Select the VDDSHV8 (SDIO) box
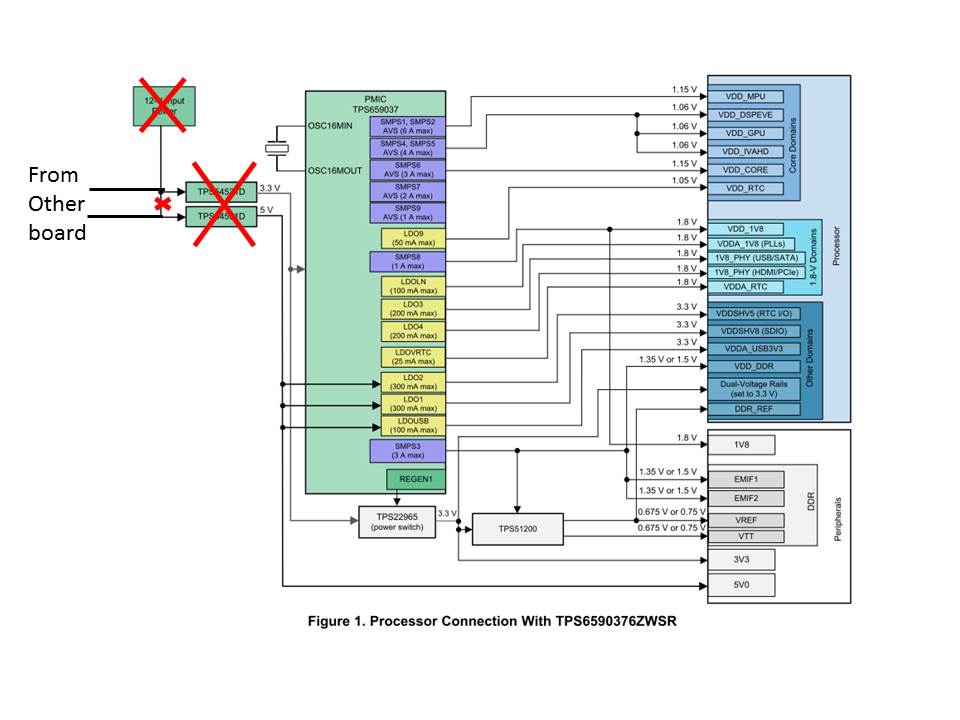 pyautogui.click(x=754, y=331)
